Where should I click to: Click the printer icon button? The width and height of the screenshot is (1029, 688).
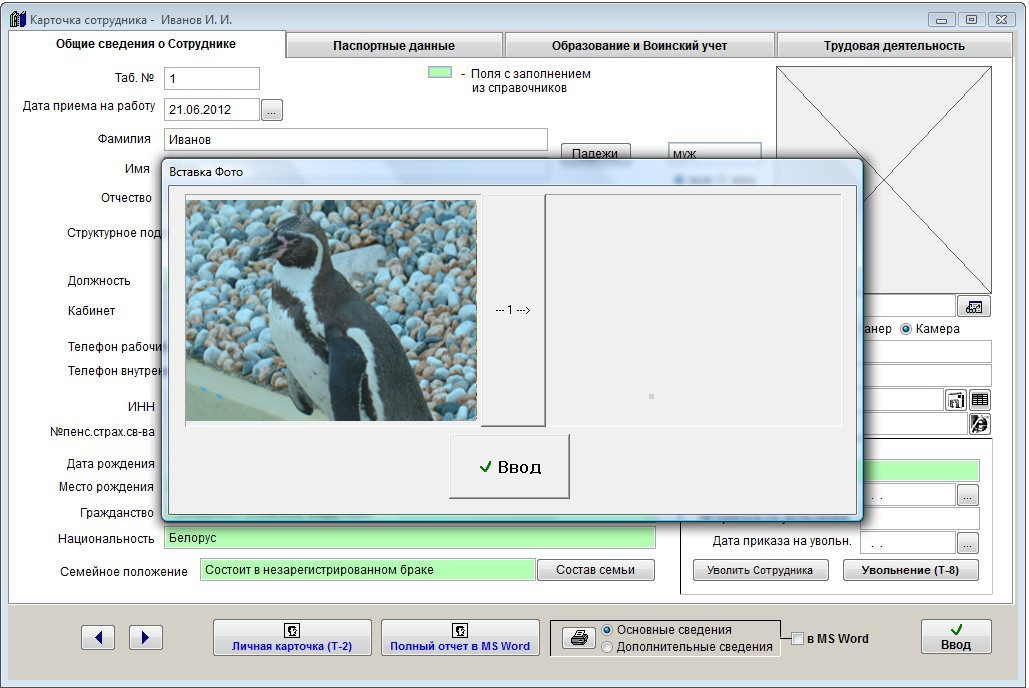(x=578, y=638)
